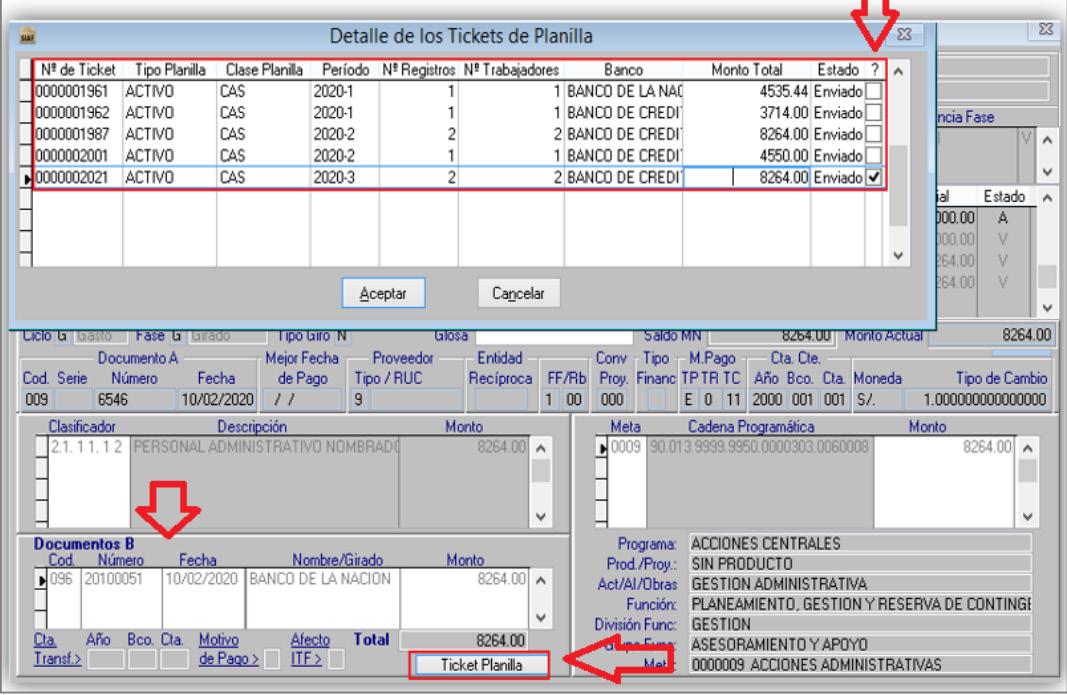Click scroll-up arrow in Meta list
The height and width of the screenshot is (695, 1067).
[1028, 449]
